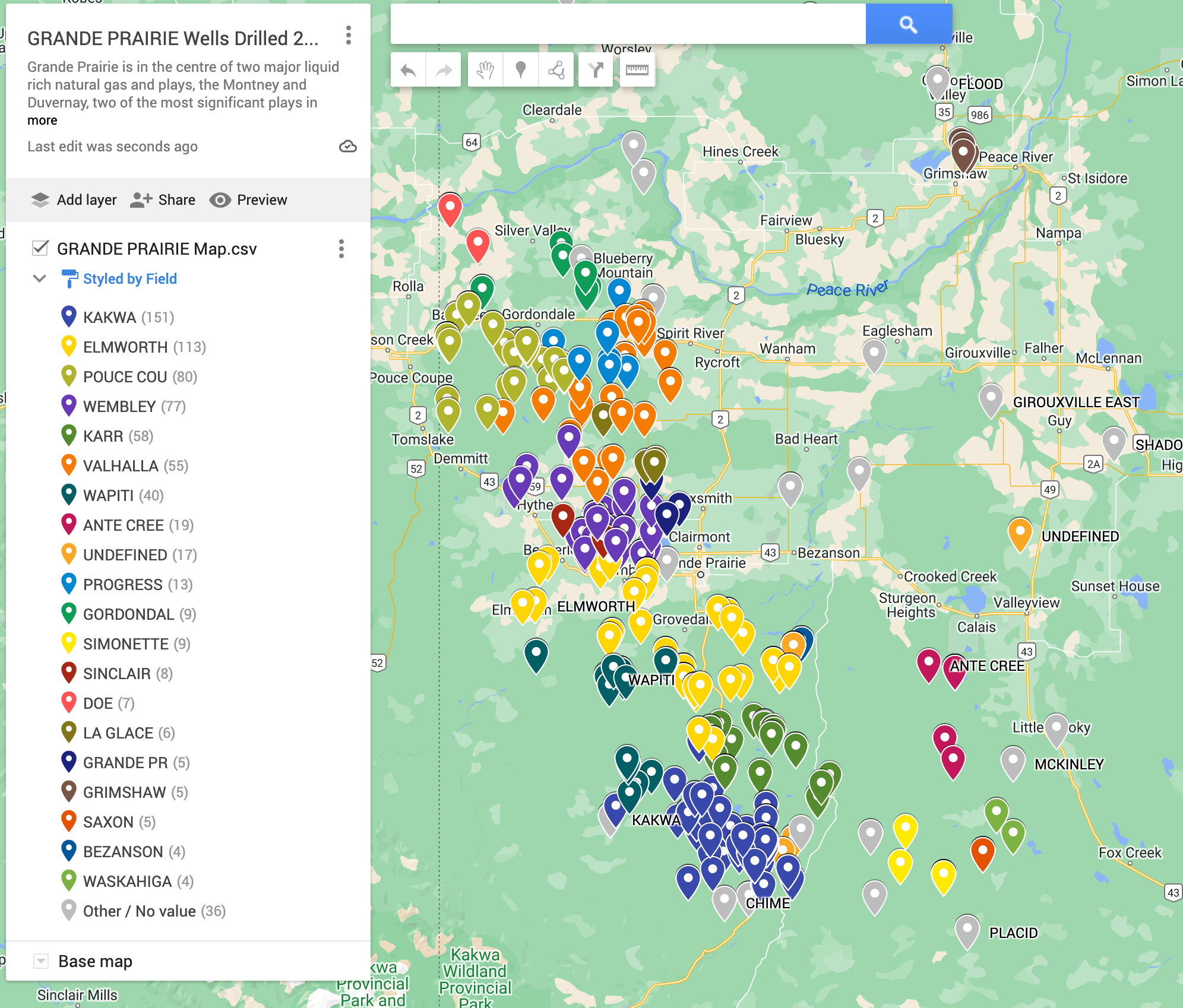Open the add directions tool
This screenshot has width=1183, height=1008.
tap(596, 69)
